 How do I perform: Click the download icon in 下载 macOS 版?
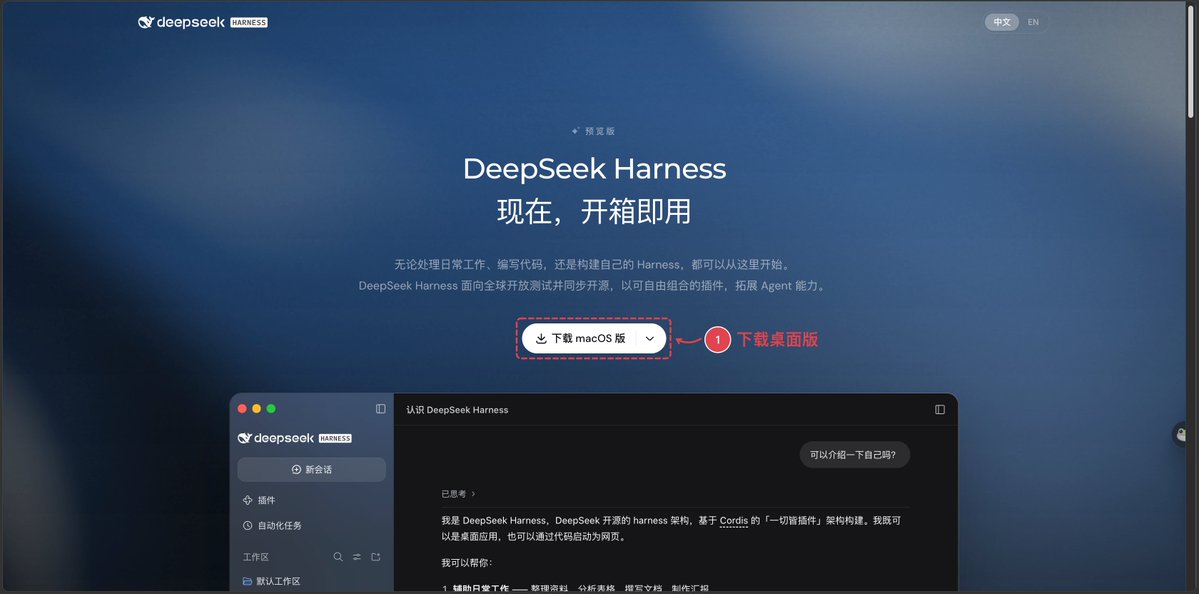pyautogui.click(x=541, y=339)
